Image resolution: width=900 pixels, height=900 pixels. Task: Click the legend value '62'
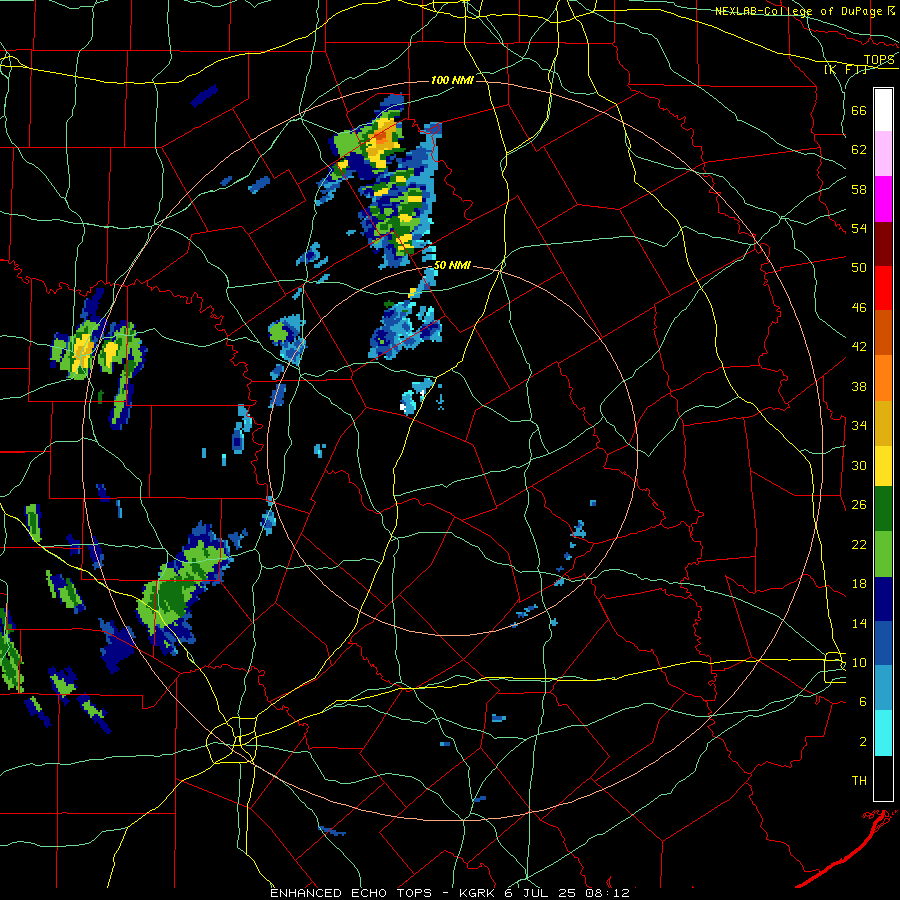click(859, 150)
